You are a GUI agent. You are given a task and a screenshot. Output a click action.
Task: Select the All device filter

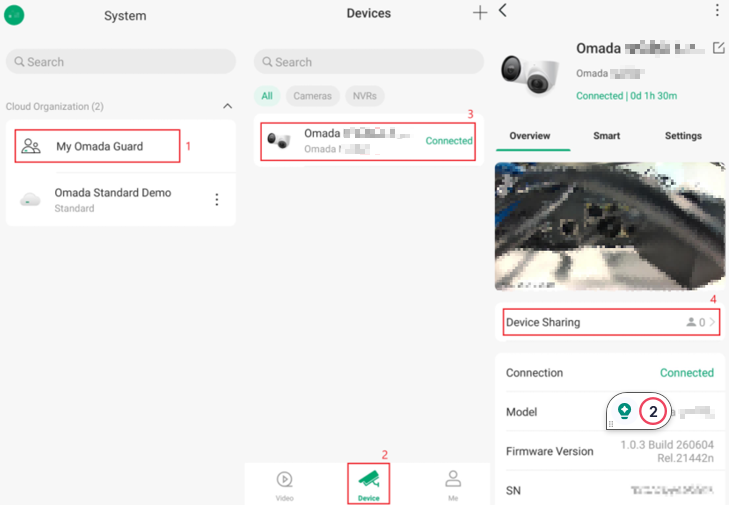[x=267, y=96]
